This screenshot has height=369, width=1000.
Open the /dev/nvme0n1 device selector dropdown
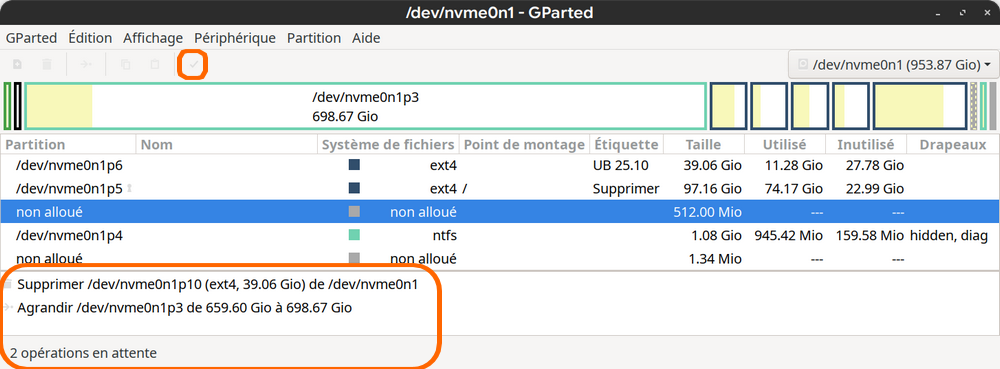click(893, 64)
